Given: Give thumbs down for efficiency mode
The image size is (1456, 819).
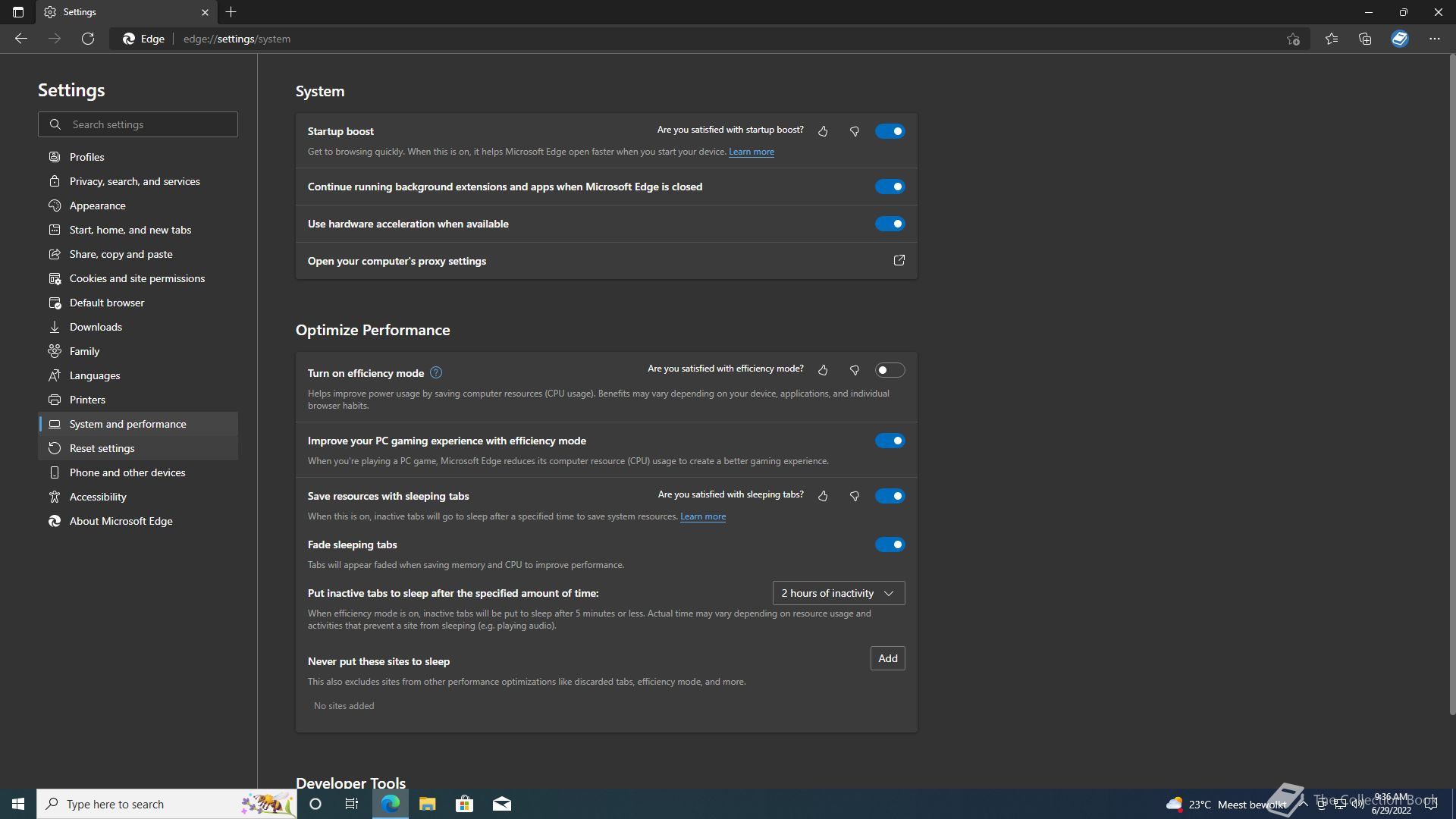Looking at the screenshot, I should coord(855,370).
